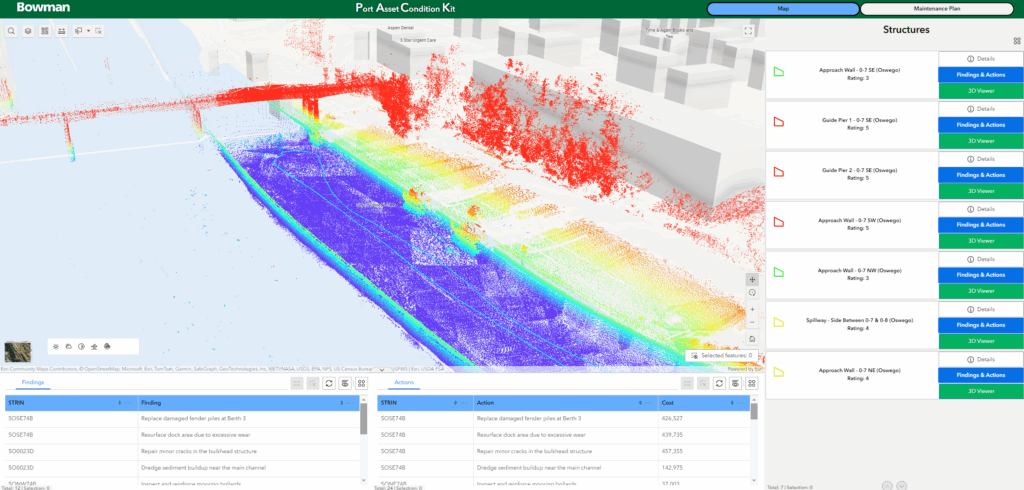
Task: Open Findings & Actions for Guide Pier 1
Action: (980, 125)
